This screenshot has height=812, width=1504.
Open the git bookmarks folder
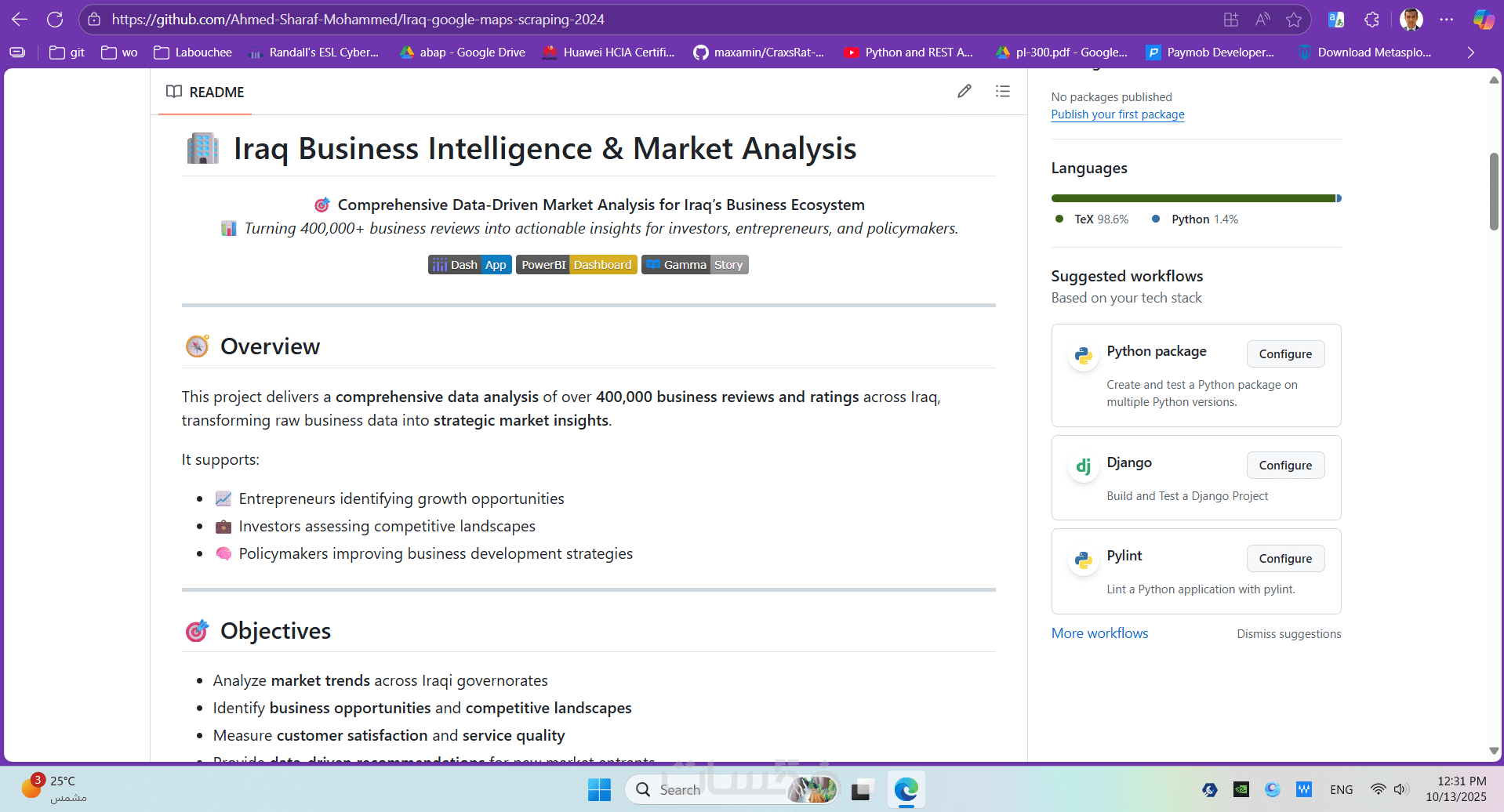[x=67, y=53]
